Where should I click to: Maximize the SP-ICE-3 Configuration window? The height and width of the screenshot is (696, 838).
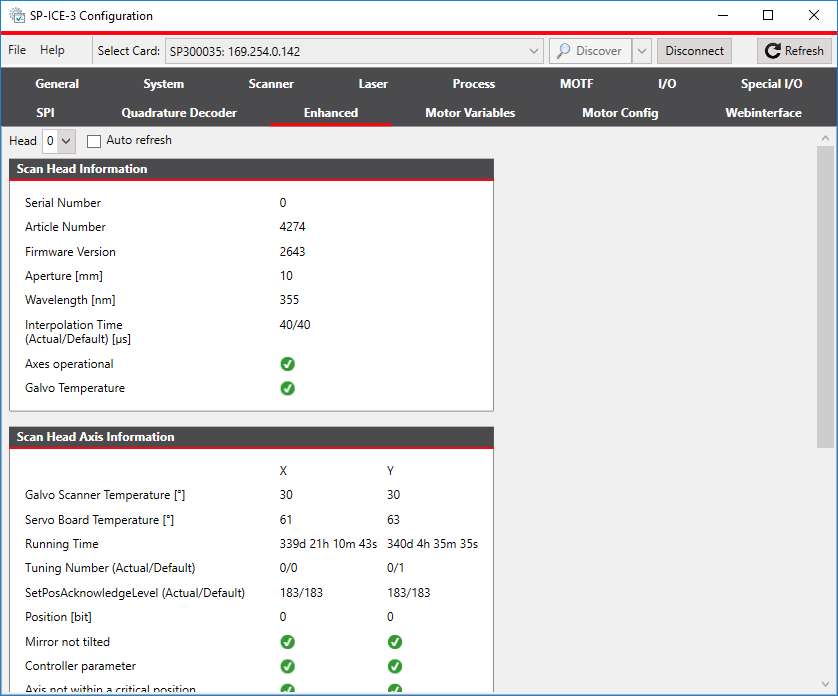(x=768, y=16)
